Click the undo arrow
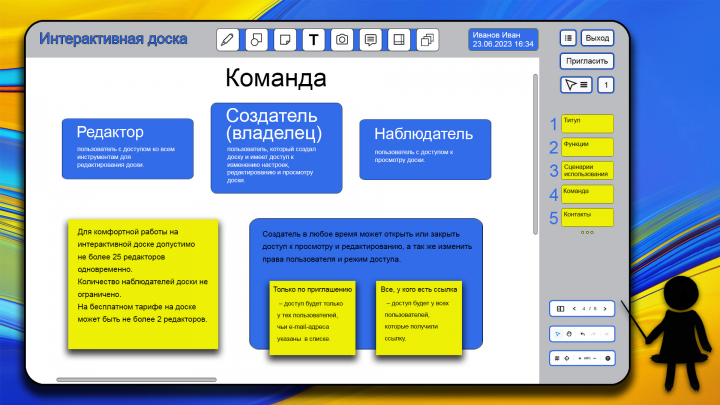The width and height of the screenshot is (720, 405). 583,334
